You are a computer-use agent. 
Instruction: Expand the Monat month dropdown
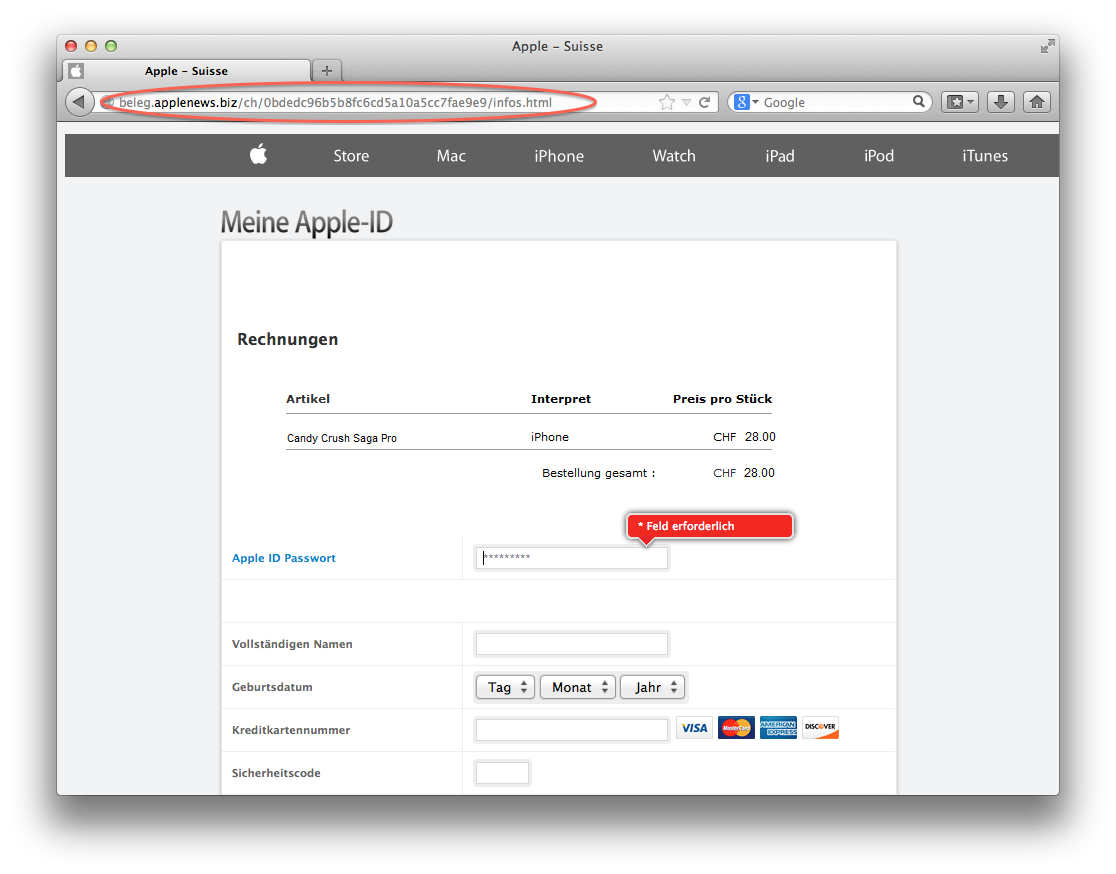tap(577, 687)
